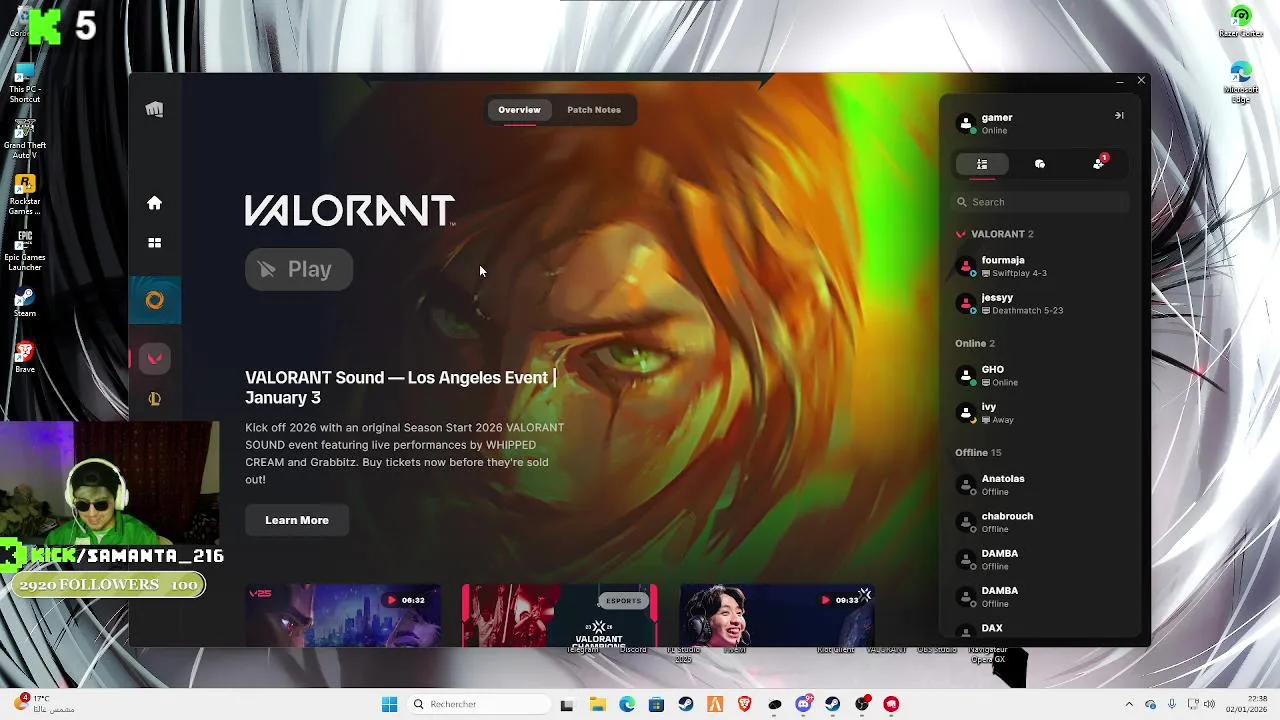Select friend ivy with Away status
Screen dimensions: 1280x720
[1040, 413]
